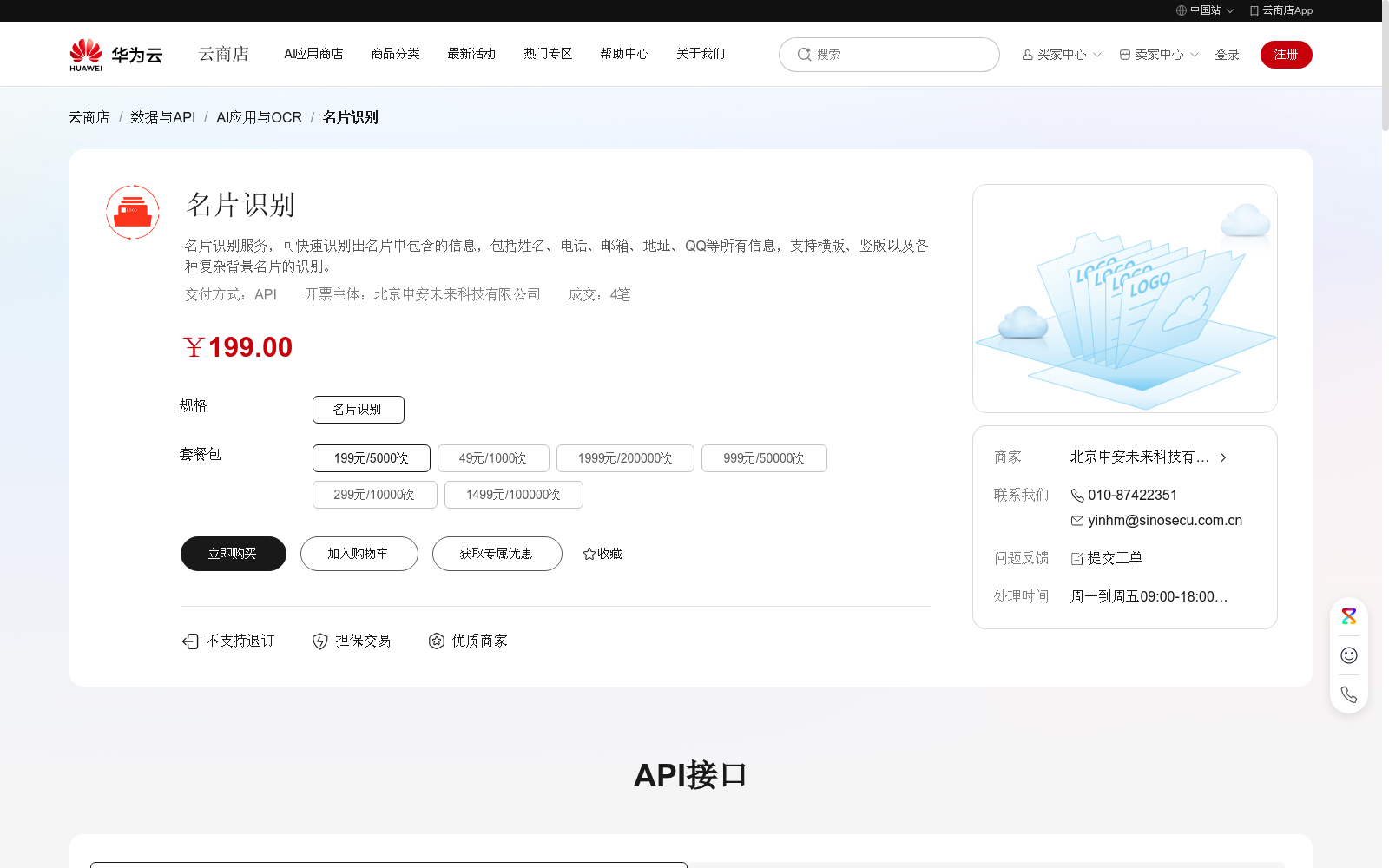Select the 1999元/200000次 package
Viewport: 1389px width, 868px height.
tap(625, 458)
